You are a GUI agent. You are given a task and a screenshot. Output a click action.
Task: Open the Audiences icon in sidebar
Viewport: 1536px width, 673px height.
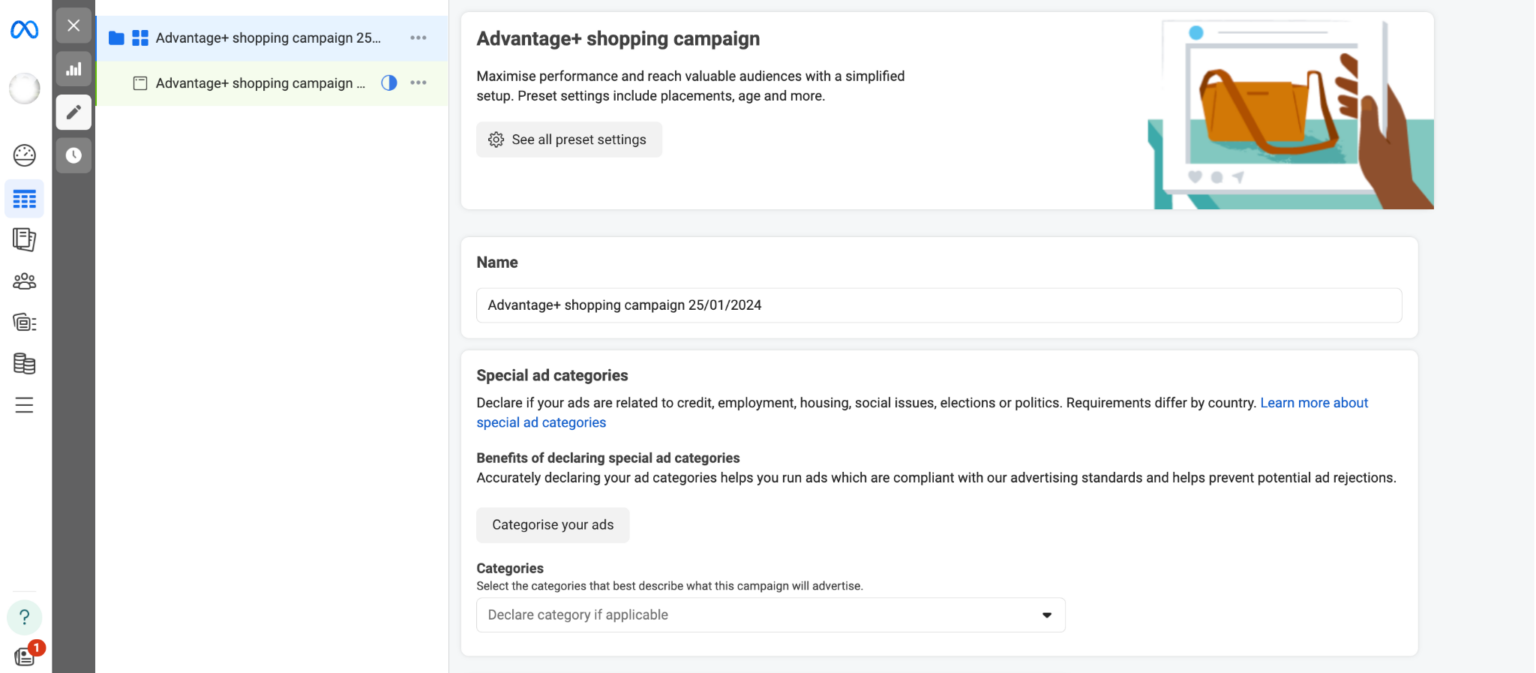pyautogui.click(x=24, y=281)
